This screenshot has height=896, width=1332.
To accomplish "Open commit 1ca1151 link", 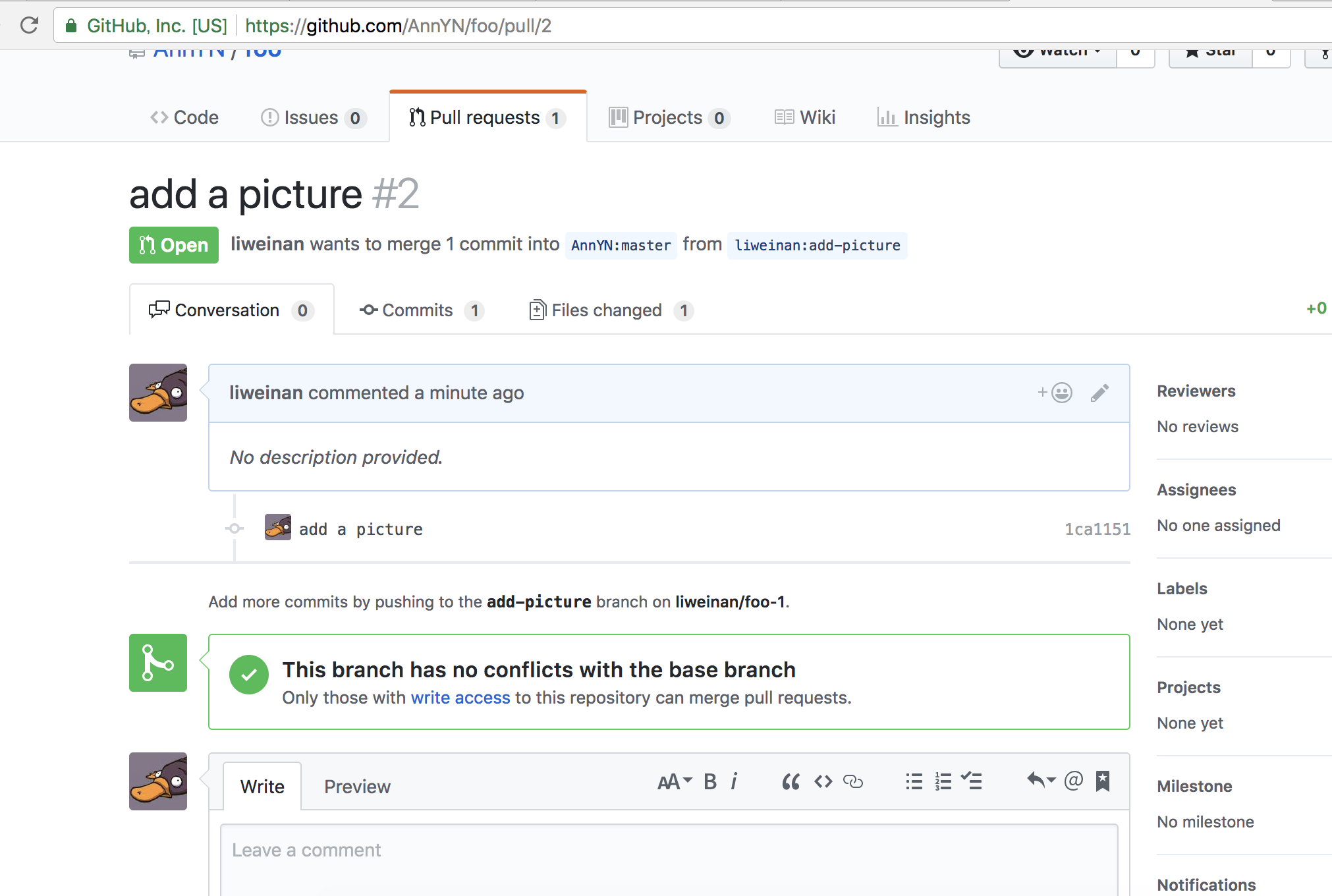I will tap(1097, 529).
